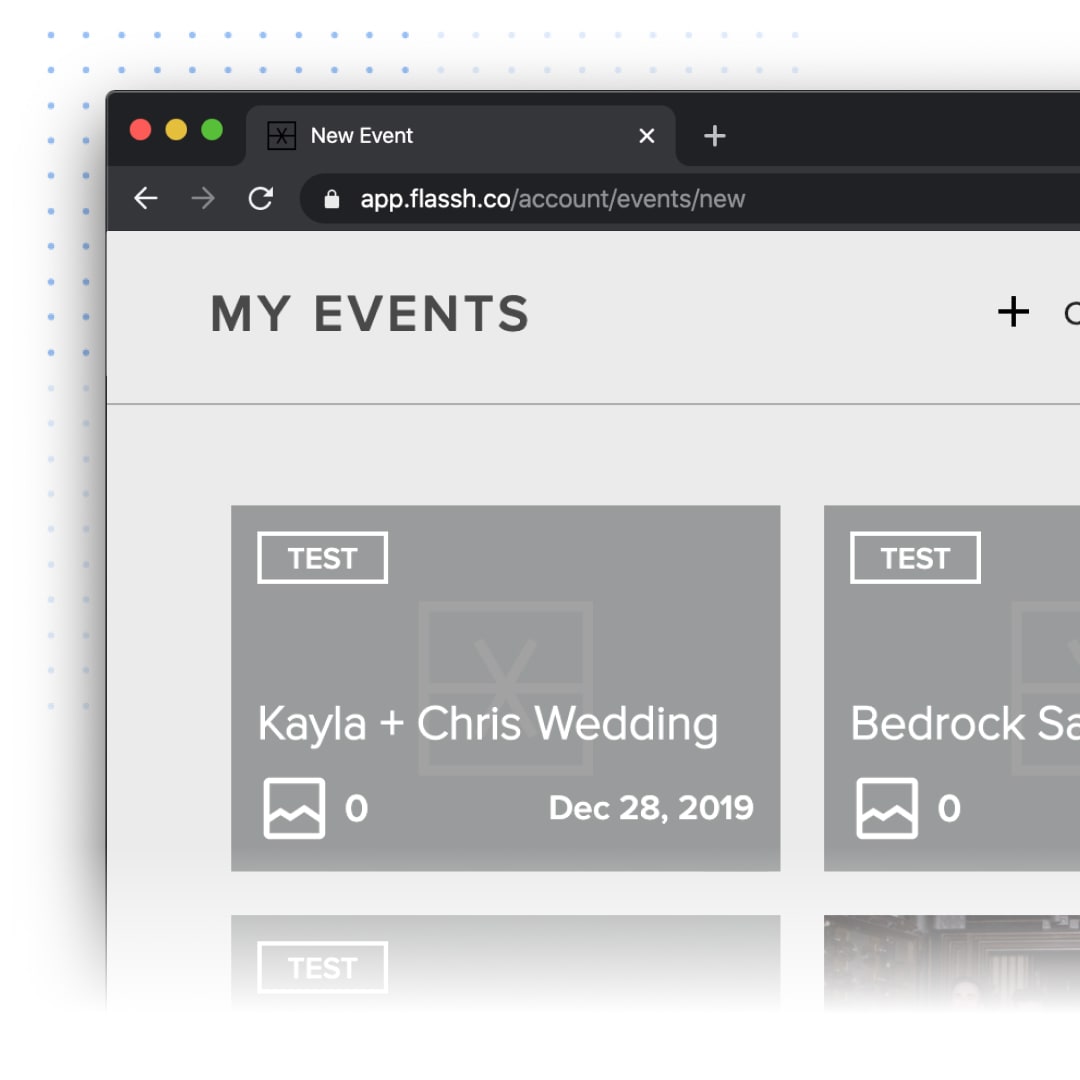The height and width of the screenshot is (1080, 1080).
Task: Click the Flassh logo placeholder on the wedding card
Action: pos(506,685)
